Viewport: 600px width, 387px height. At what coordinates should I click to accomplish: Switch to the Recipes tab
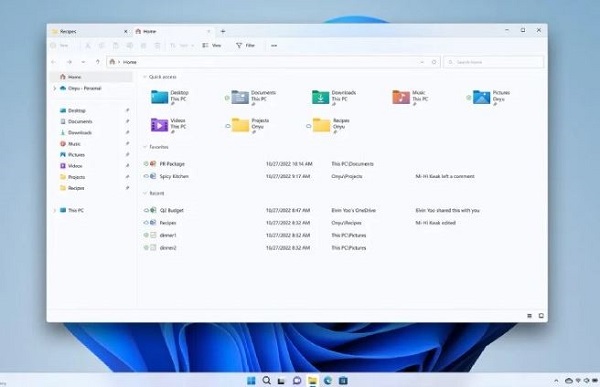coord(90,31)
